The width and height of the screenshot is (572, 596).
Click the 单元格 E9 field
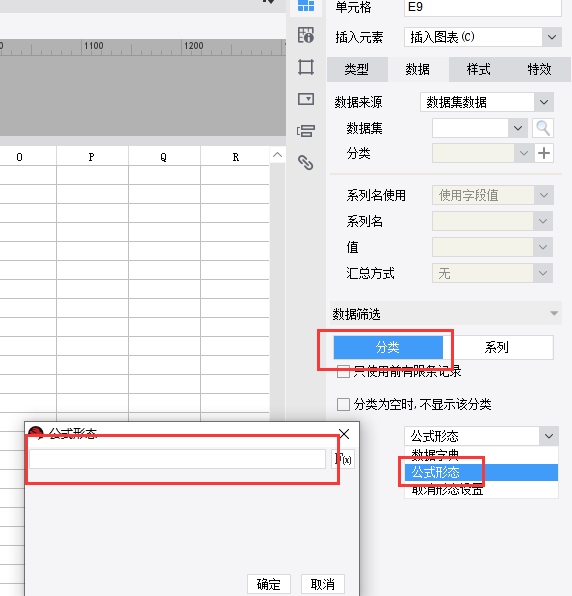(x=483, y=7)
